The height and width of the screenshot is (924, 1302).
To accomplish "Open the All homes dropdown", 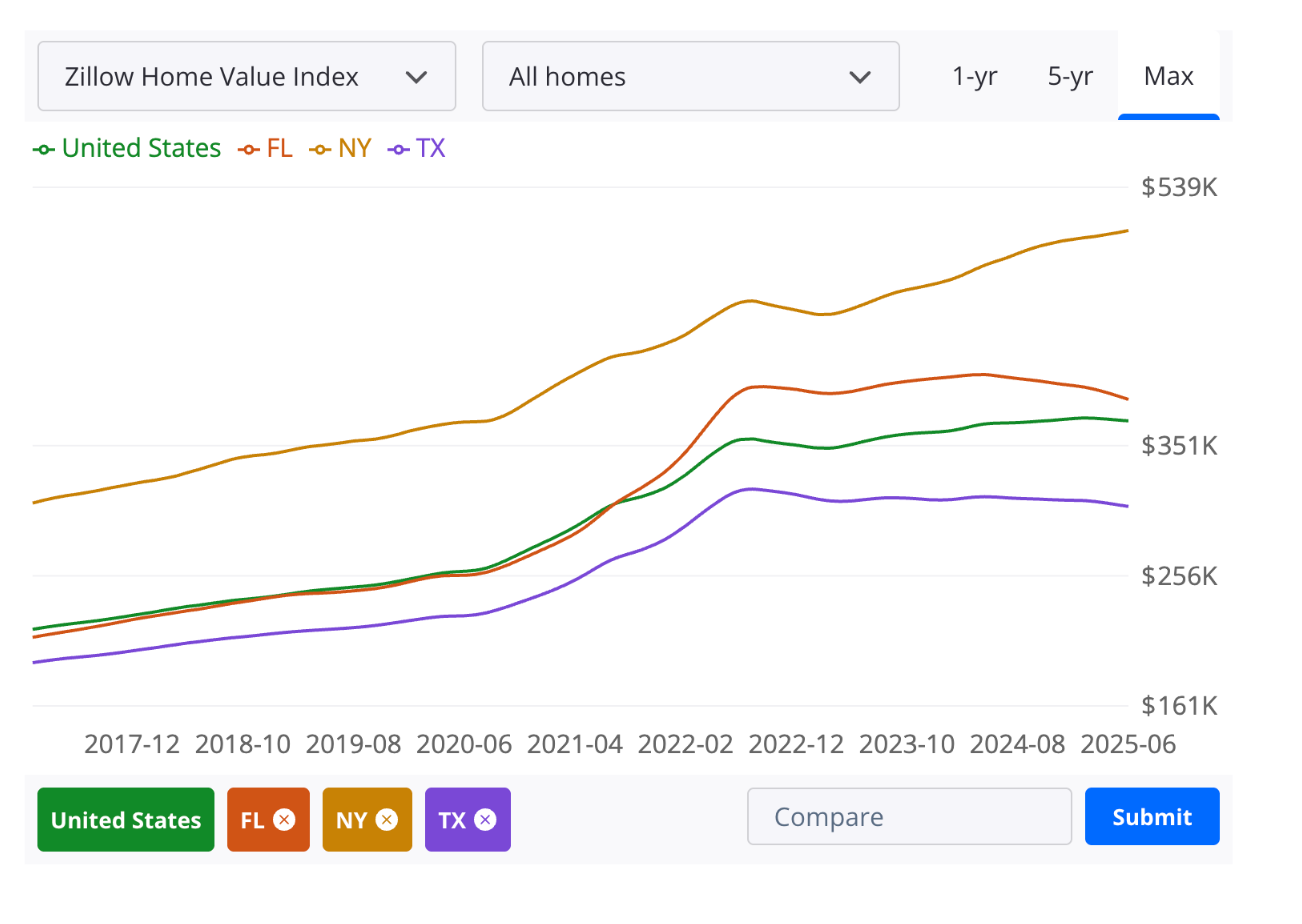I will [x=691, y=76].
